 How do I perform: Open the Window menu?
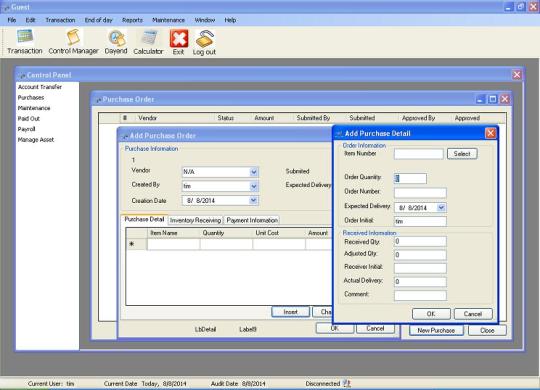(x=205, y=20)
